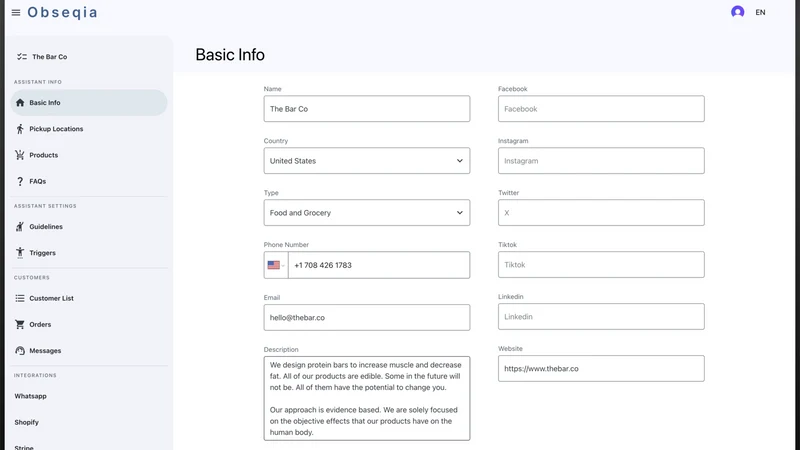Focus the Linkedin input field
The width and height of the screenshot is (800, 450).
click(x=601, y=316)
